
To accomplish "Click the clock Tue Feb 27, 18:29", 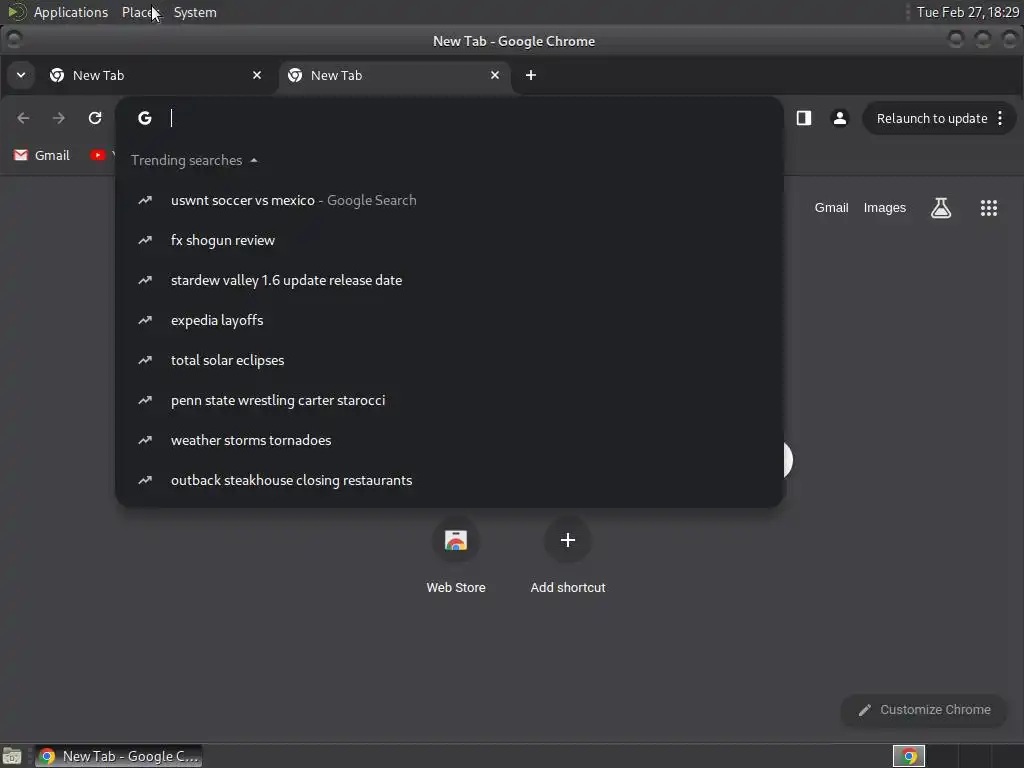I will 967,12.
